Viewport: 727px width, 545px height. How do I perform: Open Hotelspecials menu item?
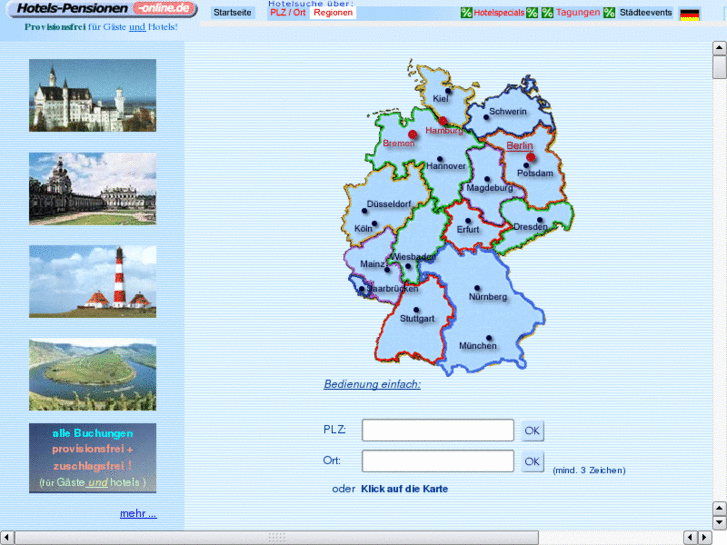[499, 13]
